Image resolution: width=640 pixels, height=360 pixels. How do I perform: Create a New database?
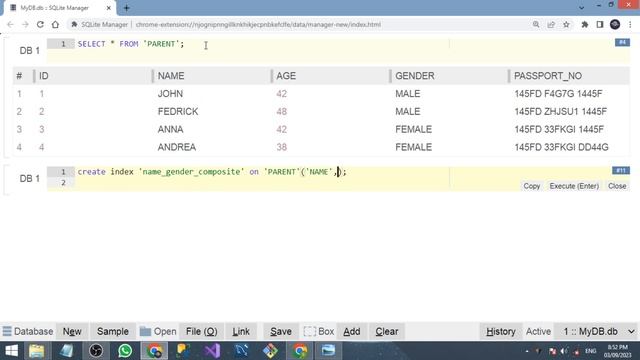pyautogui.click(x=72, y=331)
